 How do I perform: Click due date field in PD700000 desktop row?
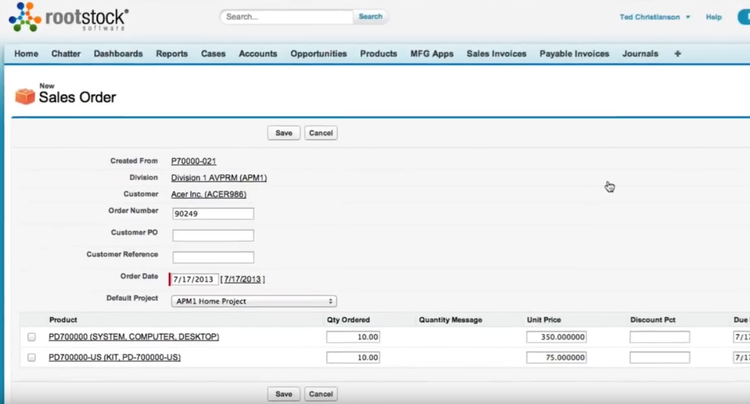(x=741, y=337)
